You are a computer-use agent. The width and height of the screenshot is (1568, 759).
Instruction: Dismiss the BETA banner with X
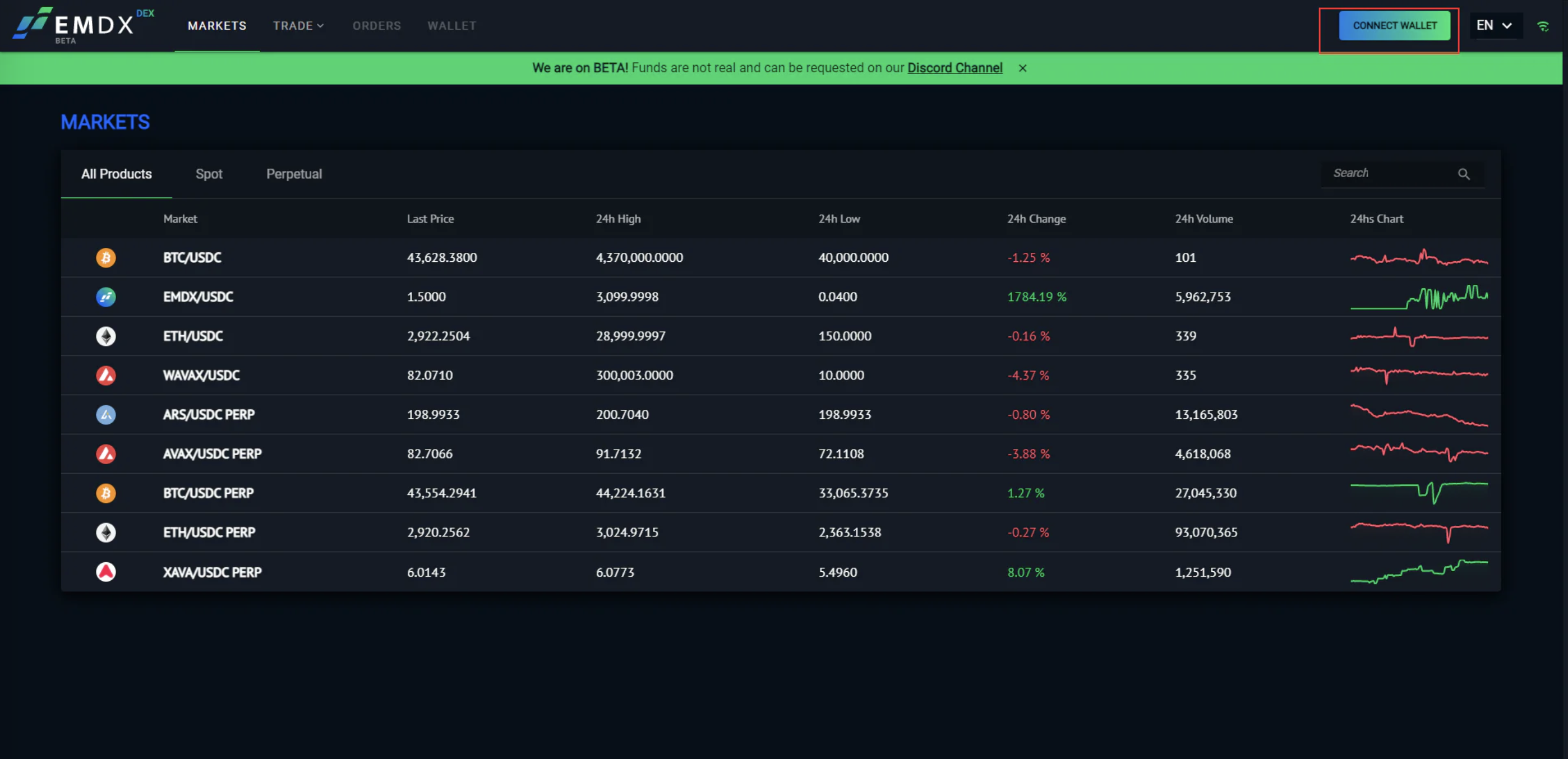tap(1022, 68)
